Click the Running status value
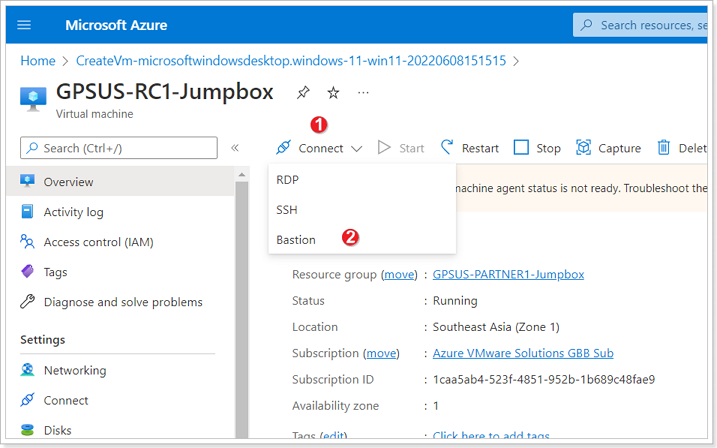This screenshot has height=448, width=717. tap(455, 301)
